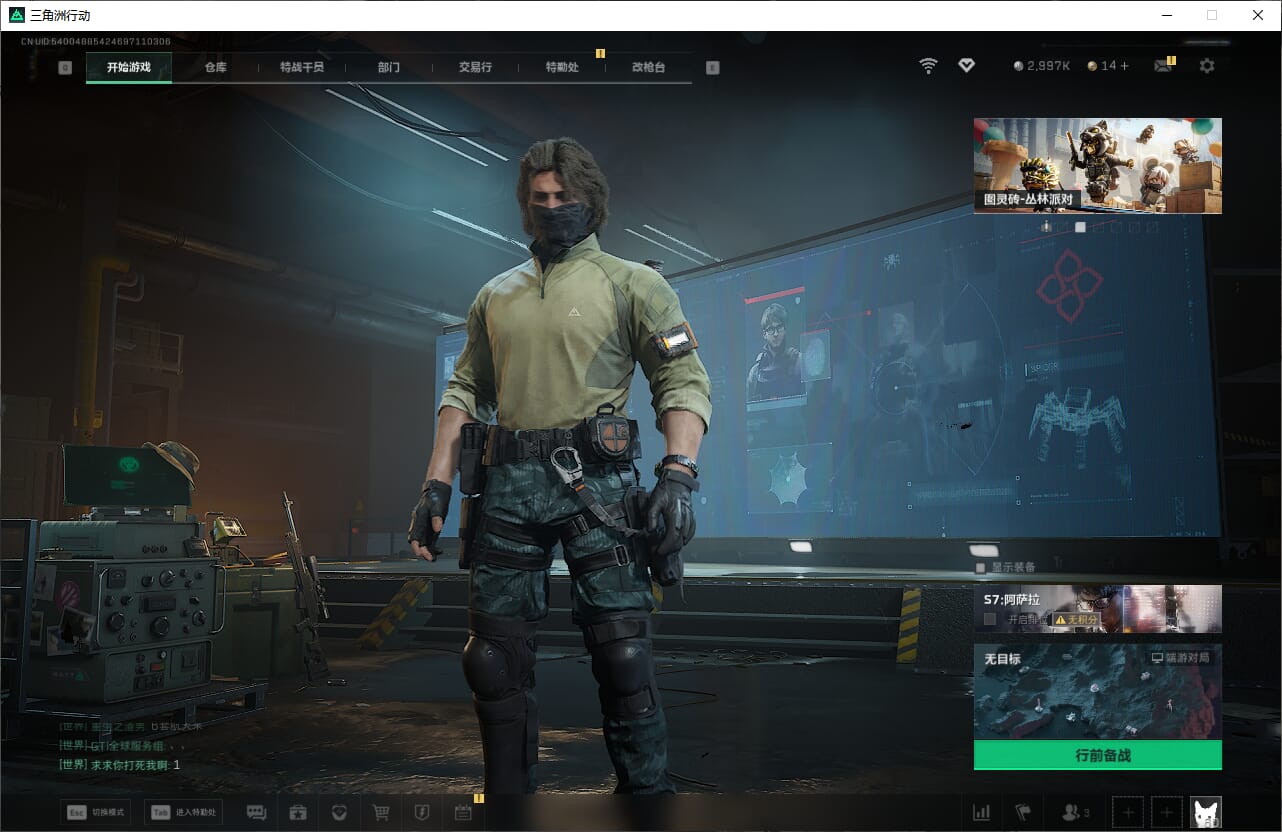
Task: Open the bar-chart stats icon
Action: pos(982,812)
